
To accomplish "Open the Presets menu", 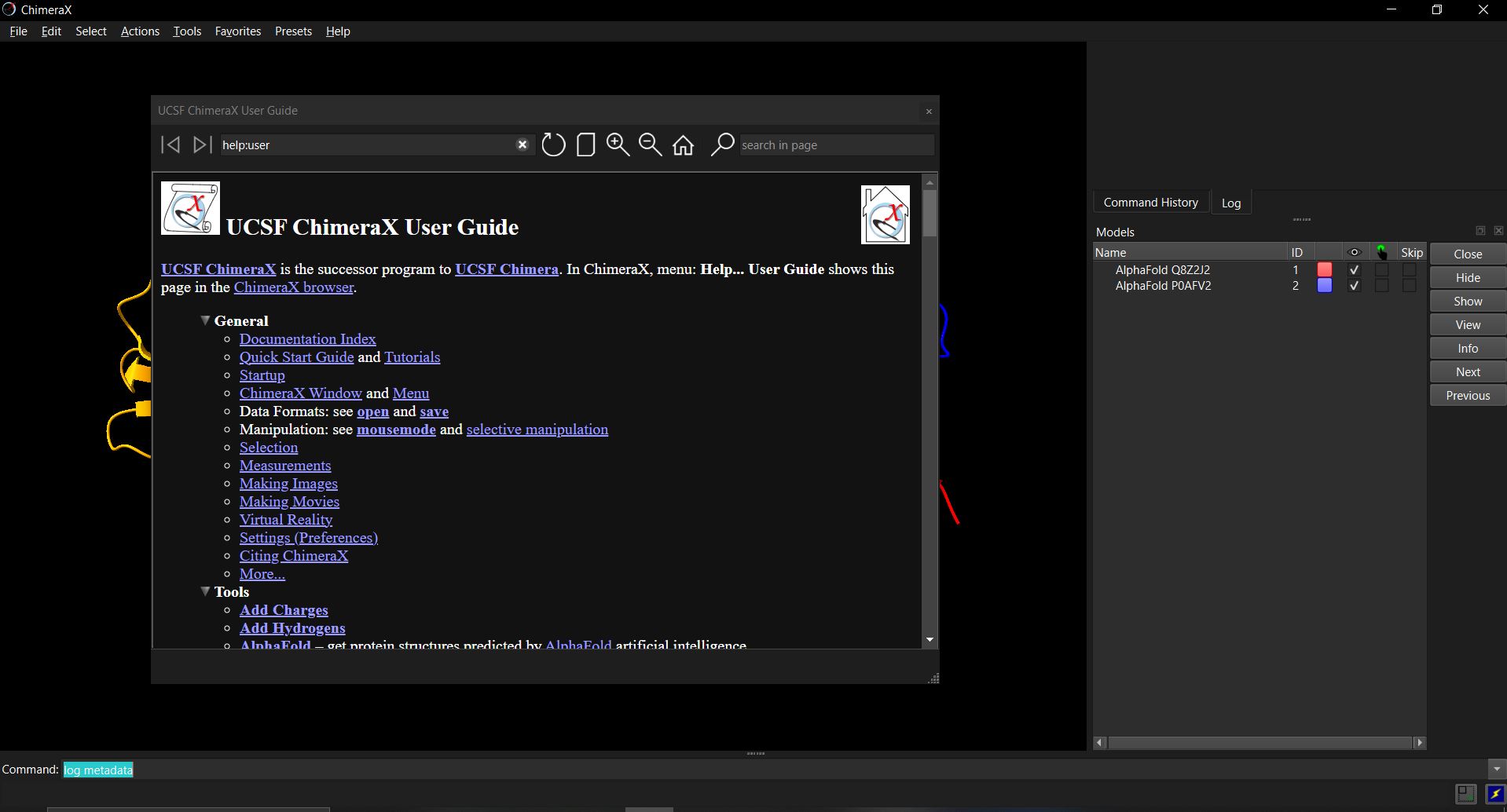I will pyautogui.click(x=293, y=31).
